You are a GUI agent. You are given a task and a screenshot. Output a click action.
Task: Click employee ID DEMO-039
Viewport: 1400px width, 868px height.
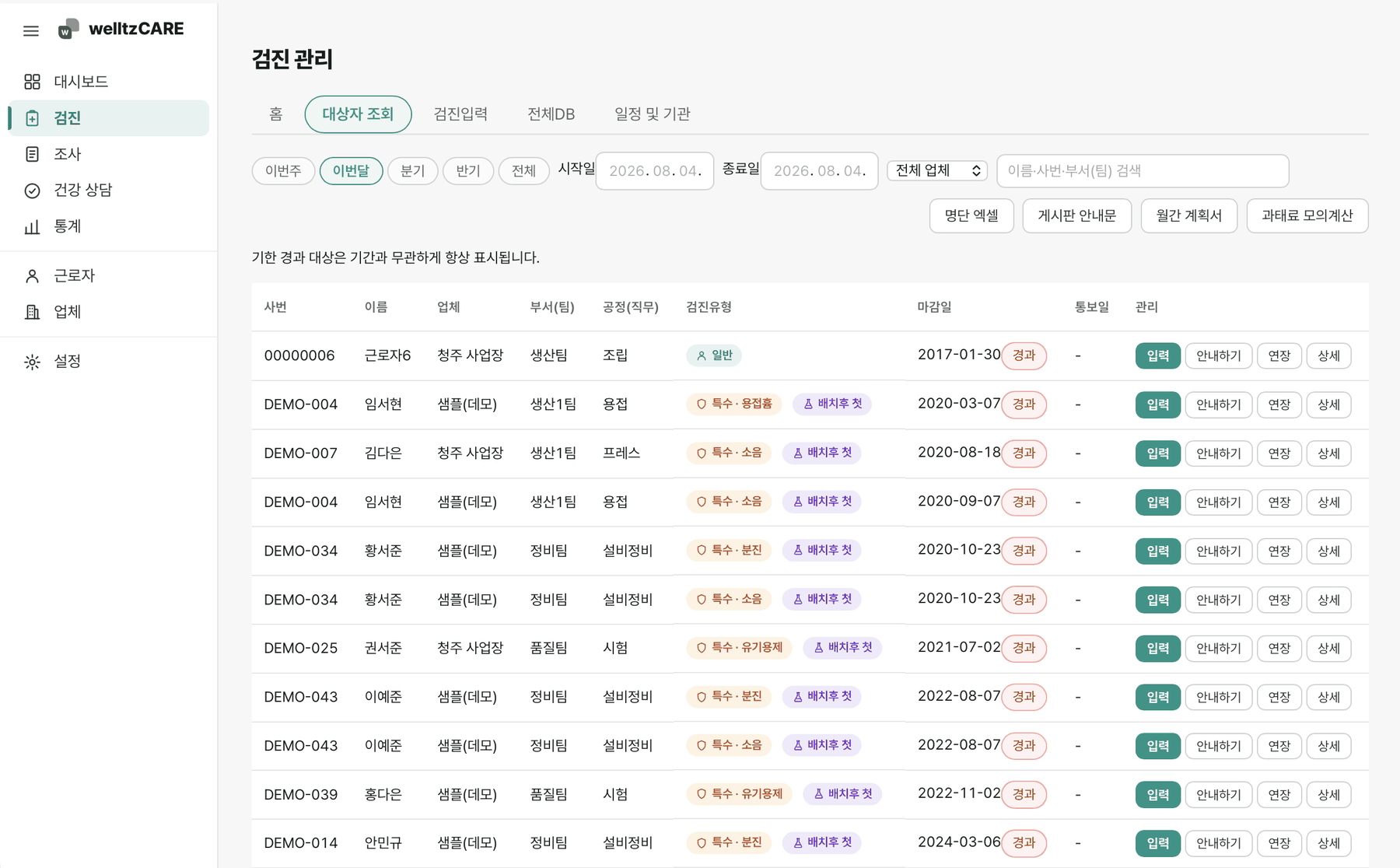(x=301, y=795)
